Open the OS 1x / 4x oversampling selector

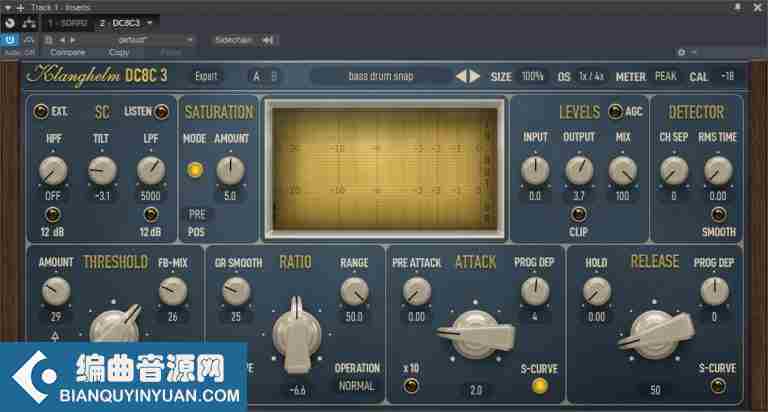(591, 76)
